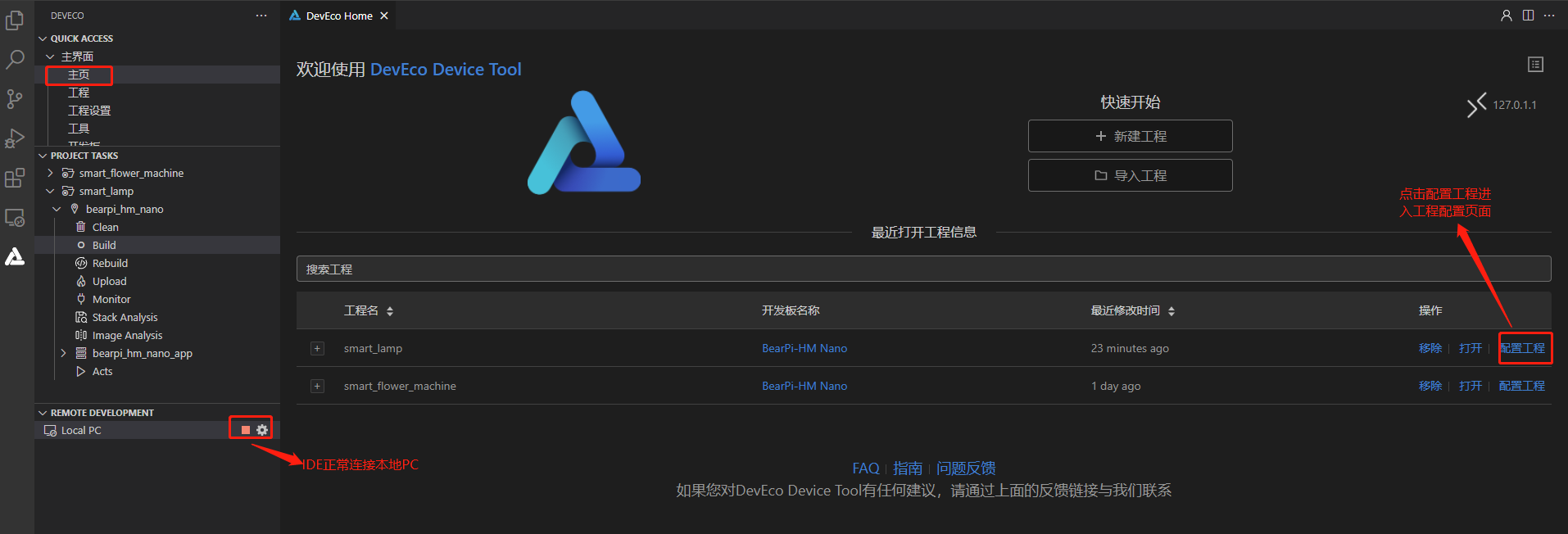Click "1 day ago" cell
Viewport: 1568px width, 534px height.
coord(1116,386)
